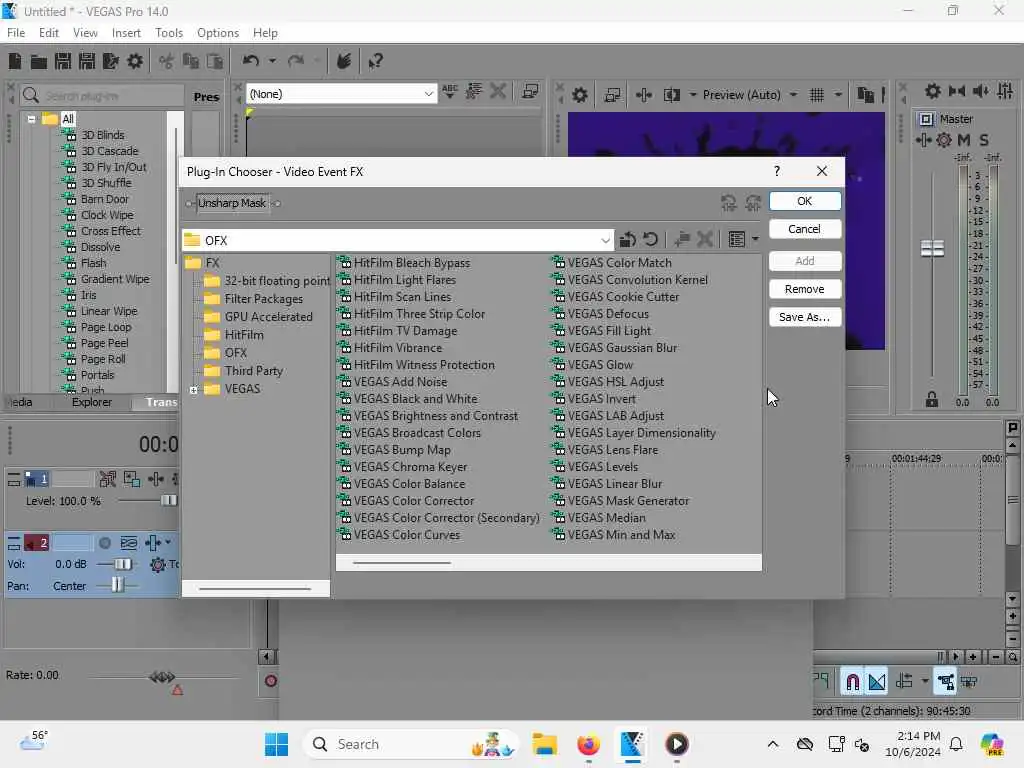Open the Master bus settings gear icon
The height and width of the screenshot is (768, 1024).
[x=933, y=91]
